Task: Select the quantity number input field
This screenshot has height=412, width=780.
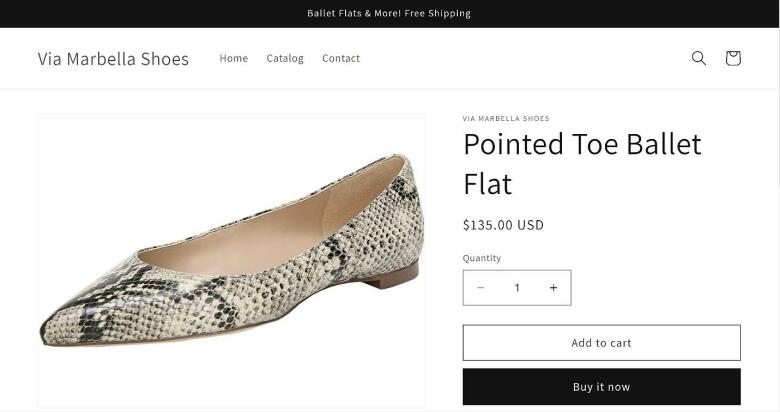Action: 517,288
